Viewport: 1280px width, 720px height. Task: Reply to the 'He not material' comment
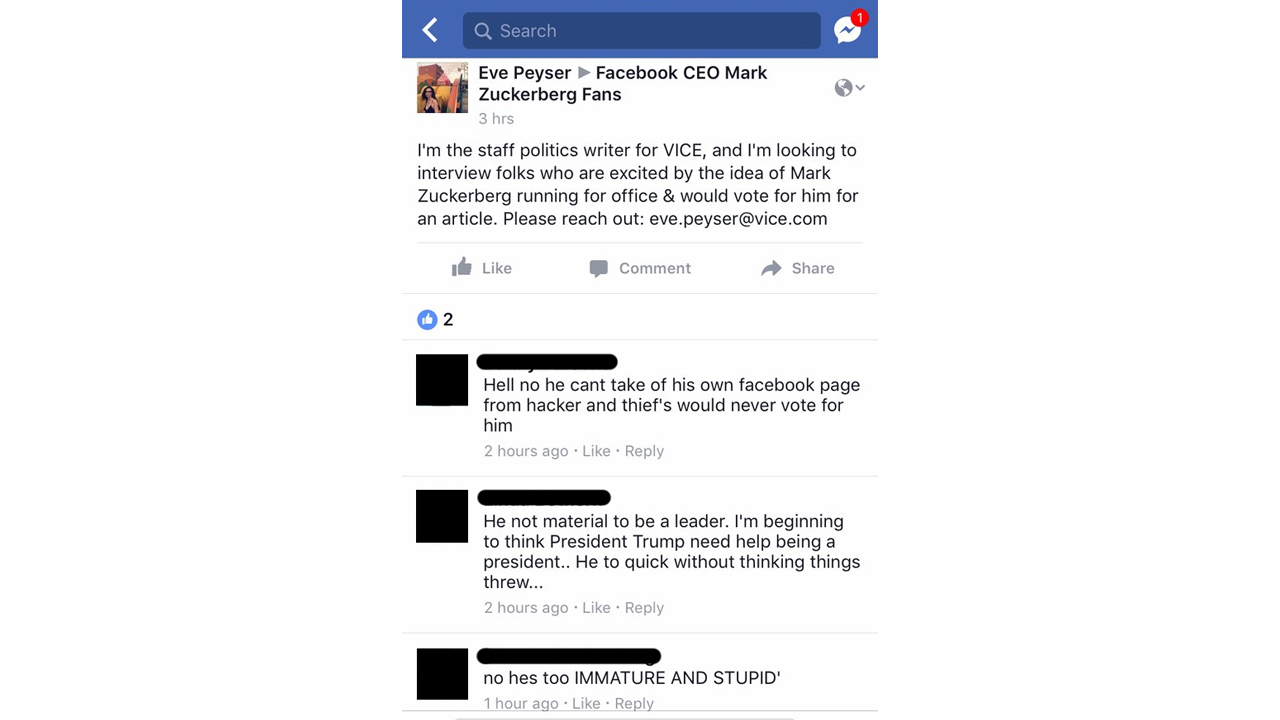coord(644,608)
